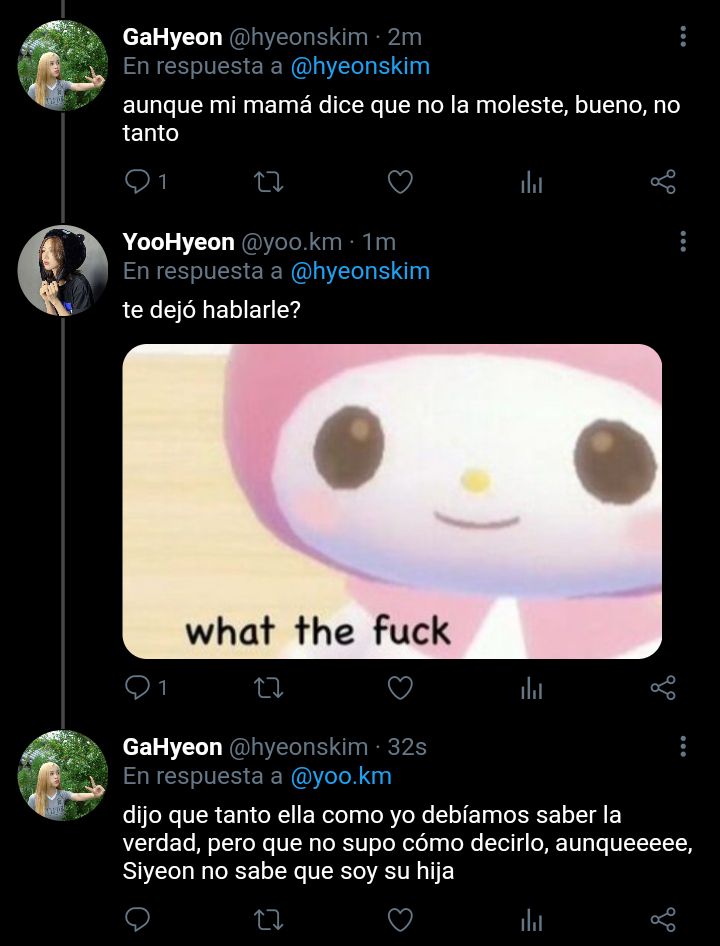Image resolution: width=720 pixels, height=946 pixels.
Task: Open GaHyeon display name on the 32s tweet
Action: coord(172,747)
